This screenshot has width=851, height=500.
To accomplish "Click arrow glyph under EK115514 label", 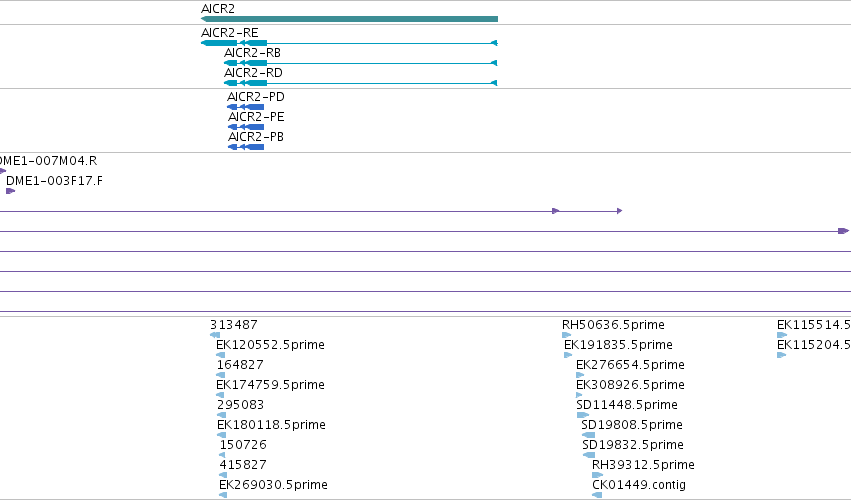I will pos(782,335).
